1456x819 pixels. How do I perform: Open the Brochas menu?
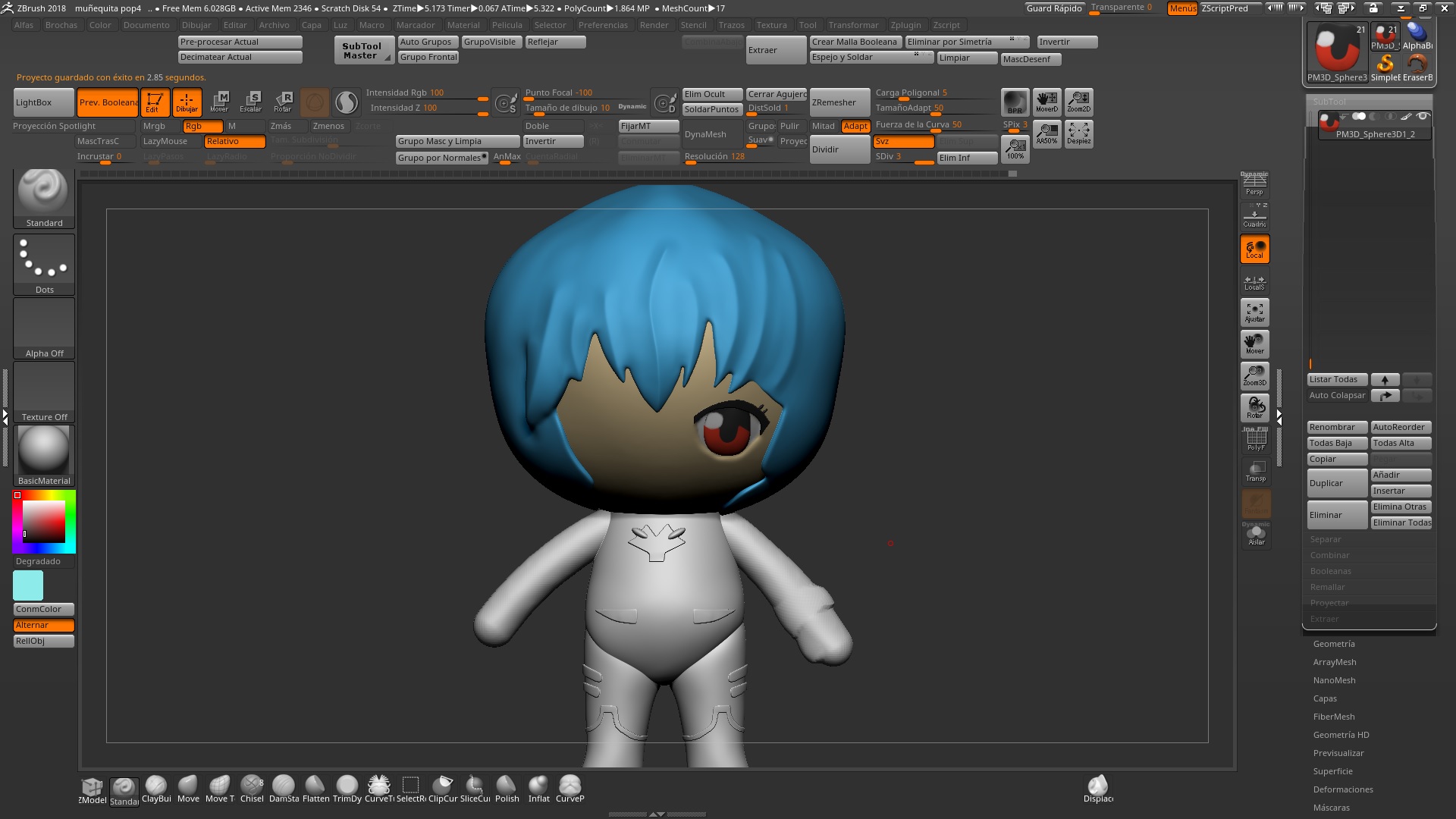(61, 25)
